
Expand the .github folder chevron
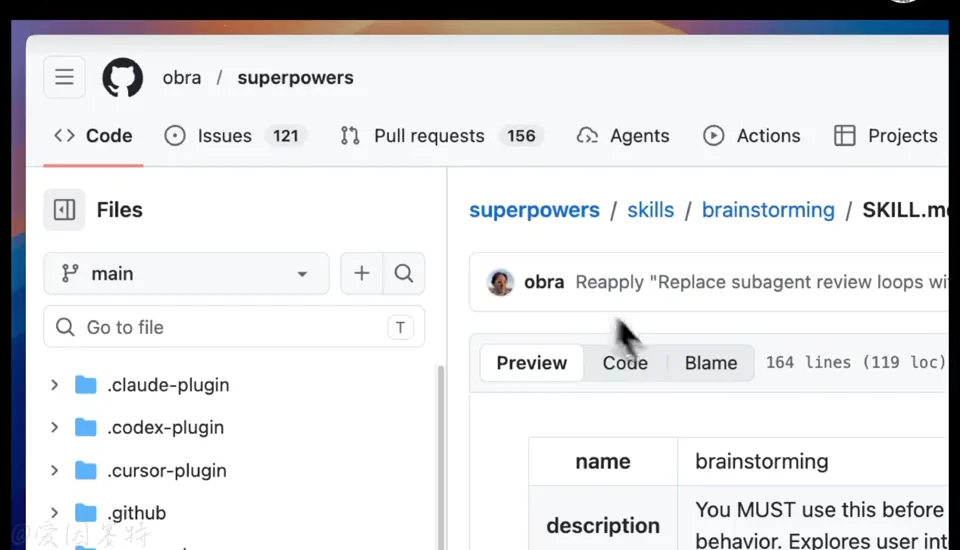[x=54, y=512]
